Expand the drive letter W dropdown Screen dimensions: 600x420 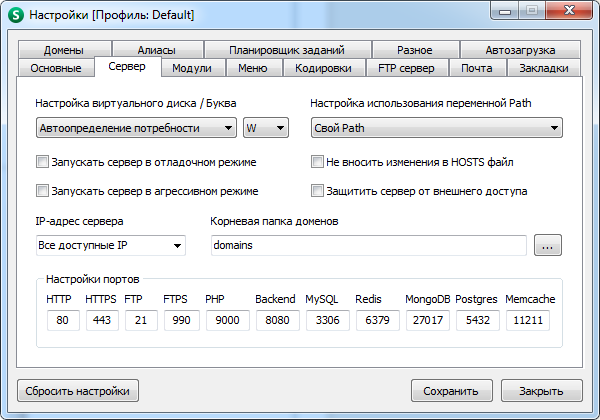point(265,128)
